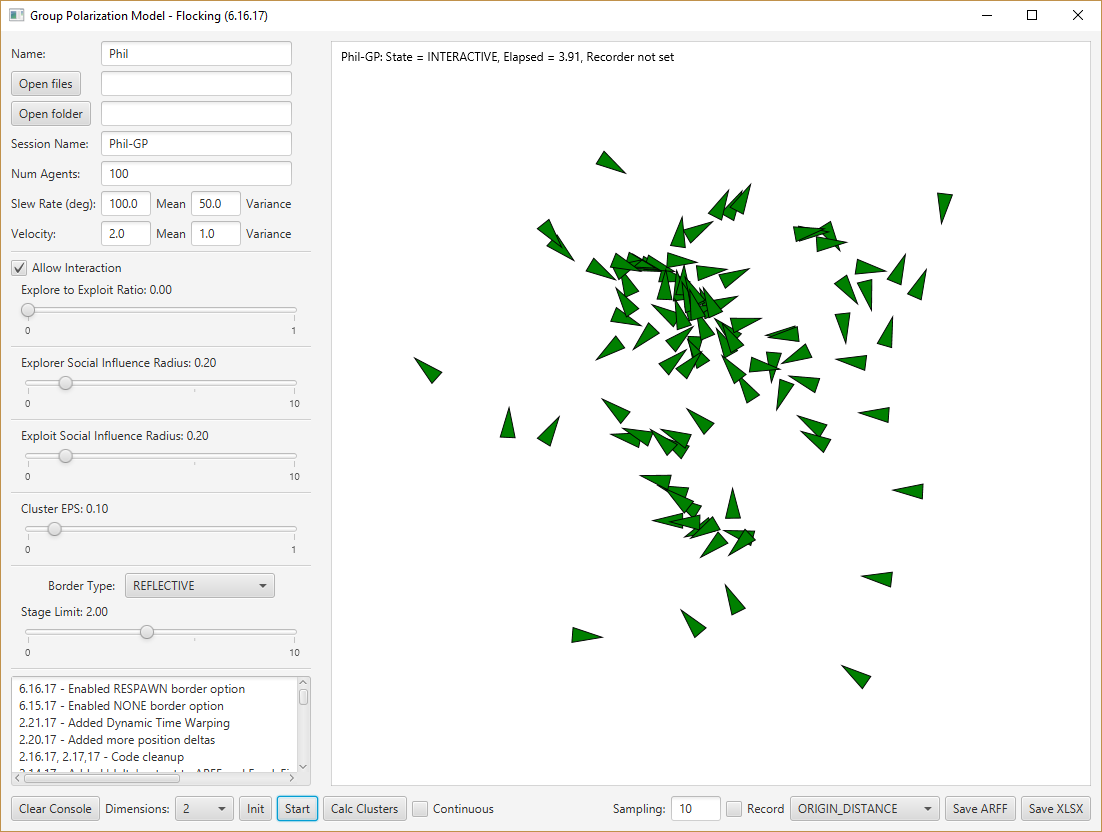
Task: Expand the Dimensions dropdown
Action: (204, 809)
